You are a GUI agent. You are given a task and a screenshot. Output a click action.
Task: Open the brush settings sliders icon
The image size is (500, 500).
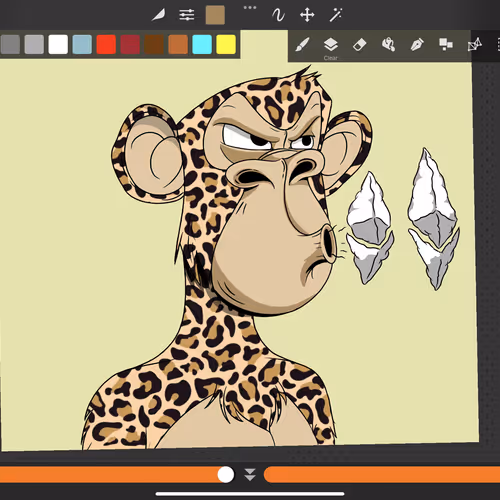tap(187, 15)
